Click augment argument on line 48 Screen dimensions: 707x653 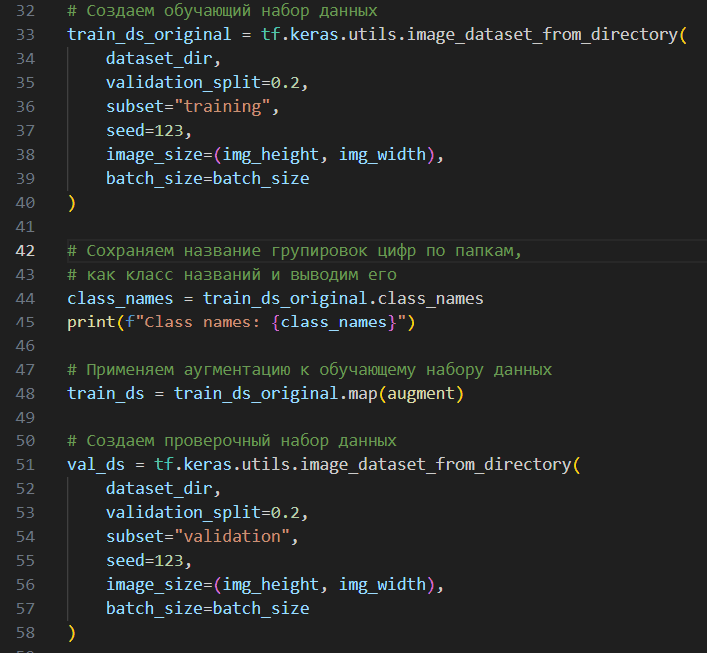[x=421, y=394]
